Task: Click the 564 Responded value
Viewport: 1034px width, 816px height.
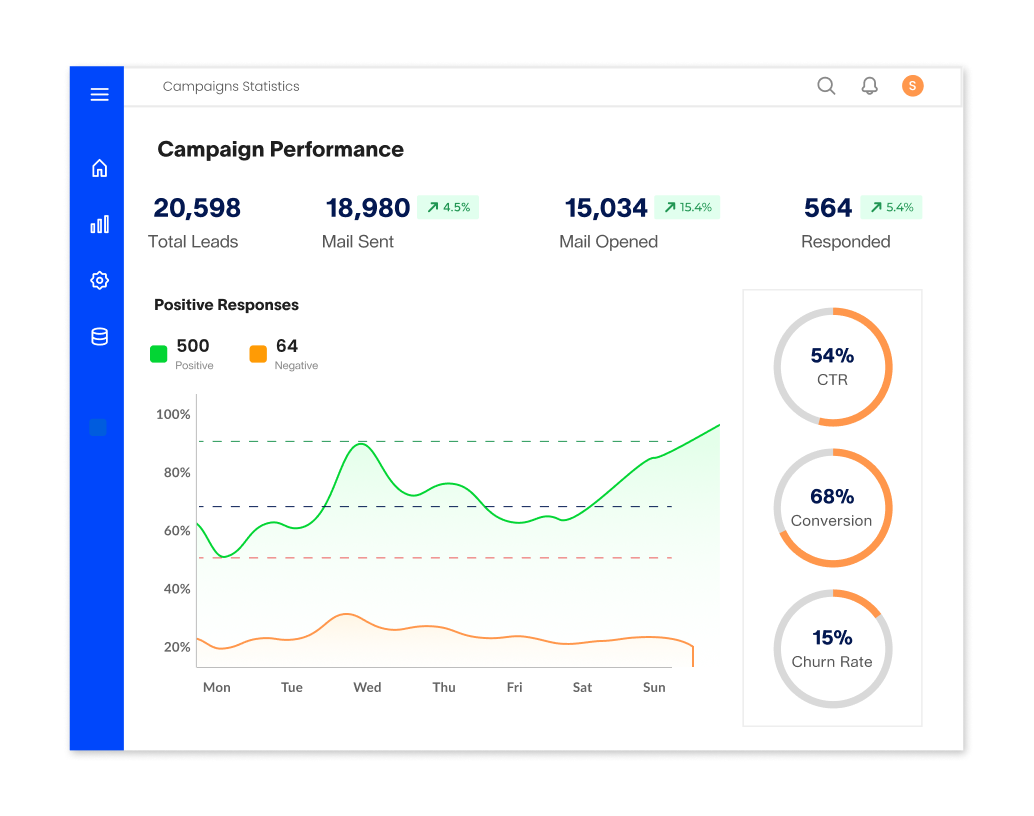Action: coord(828,208)
